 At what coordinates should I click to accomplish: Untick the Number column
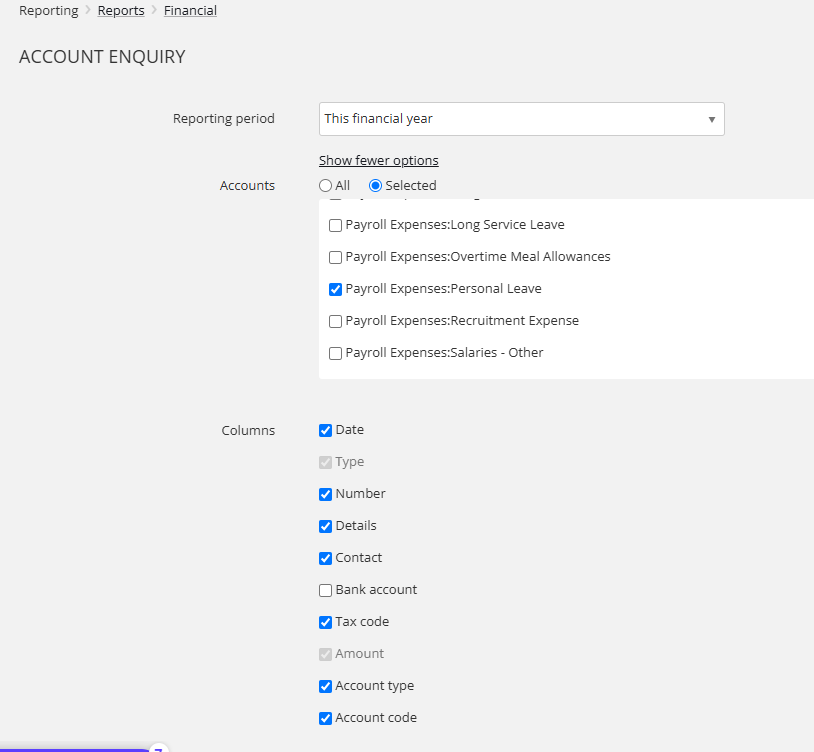[325, 494]
